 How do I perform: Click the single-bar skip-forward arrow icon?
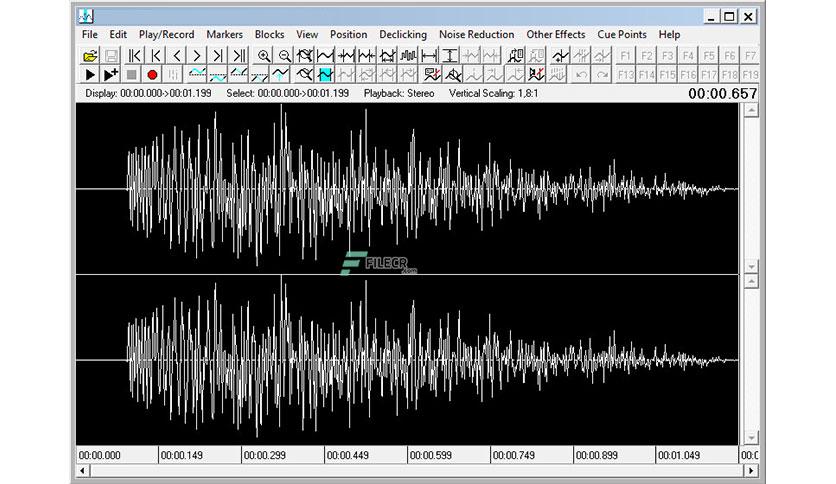point(218,55)
